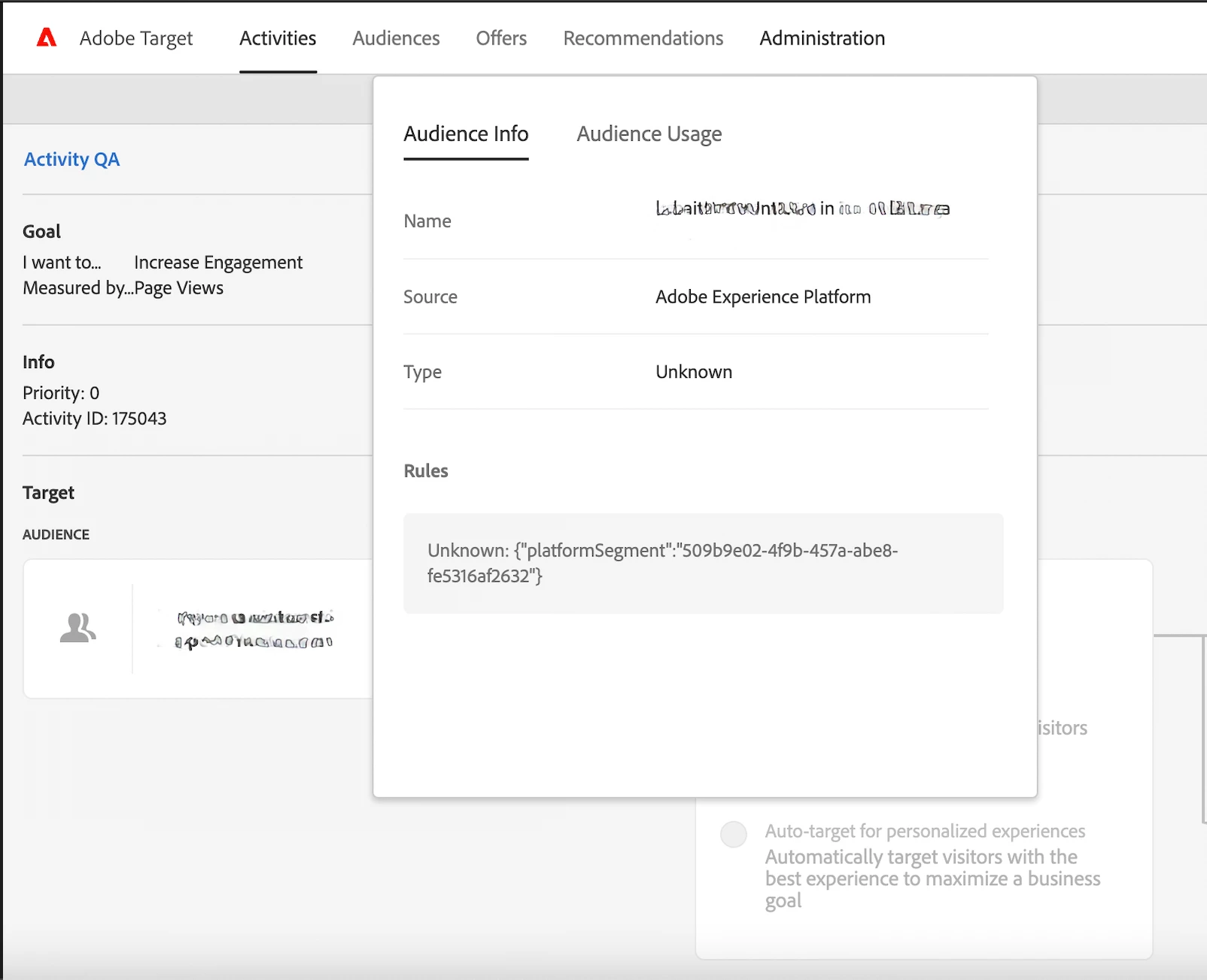Image resolution: width=1207 pixels, height=980 pixels.
Task: Click the Target section heading
Action: (48, 493)
